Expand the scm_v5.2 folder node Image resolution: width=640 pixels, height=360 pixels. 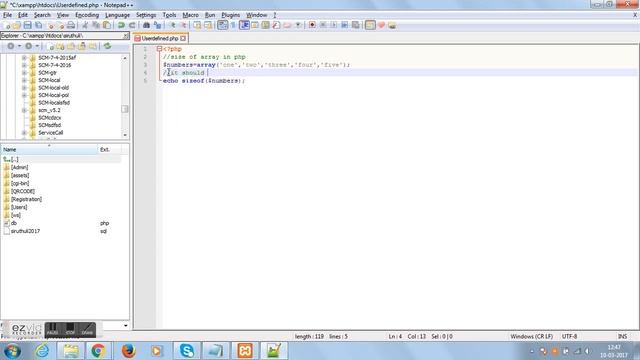click(24, 110)
